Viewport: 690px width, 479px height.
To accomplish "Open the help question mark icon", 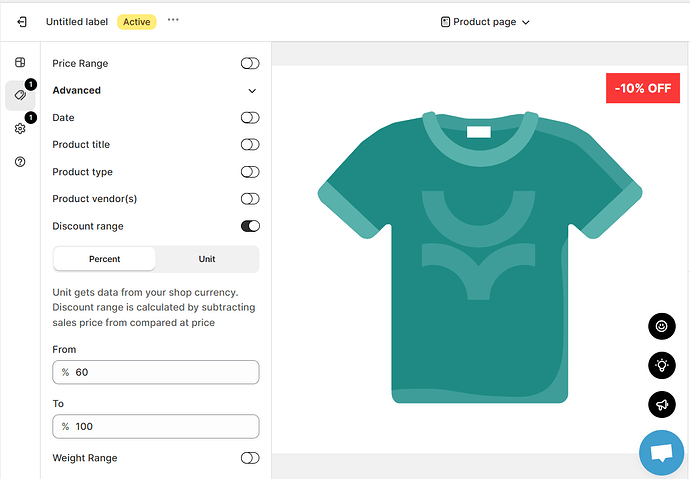I will (20, 162).
